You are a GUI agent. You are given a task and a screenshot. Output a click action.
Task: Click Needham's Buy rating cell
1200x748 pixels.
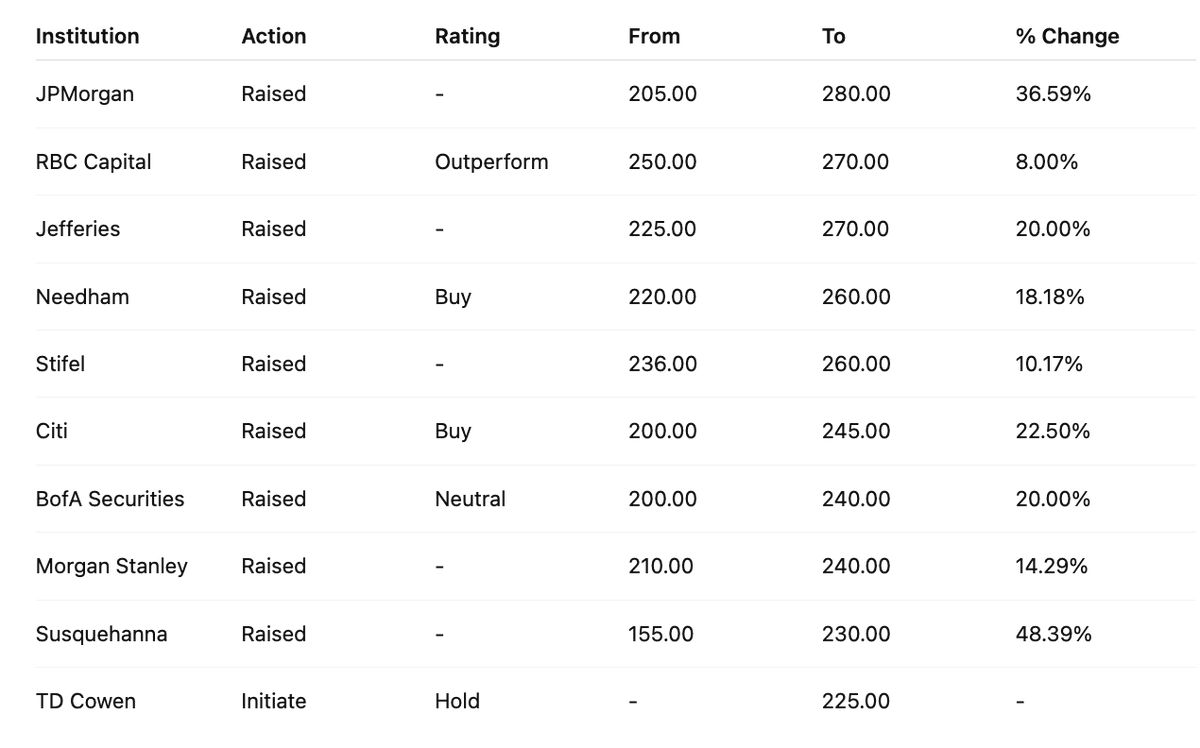[453, 297]
